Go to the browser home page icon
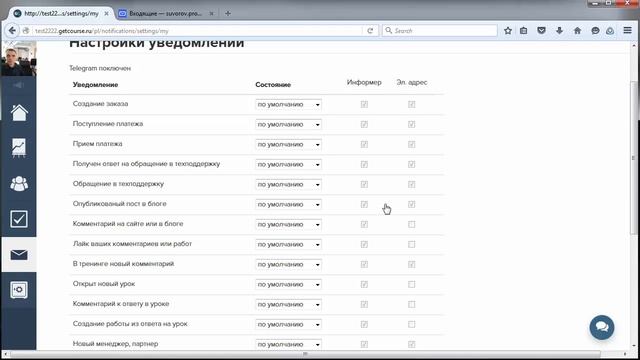This screenshot has width=640, height=360. (577, 31)
